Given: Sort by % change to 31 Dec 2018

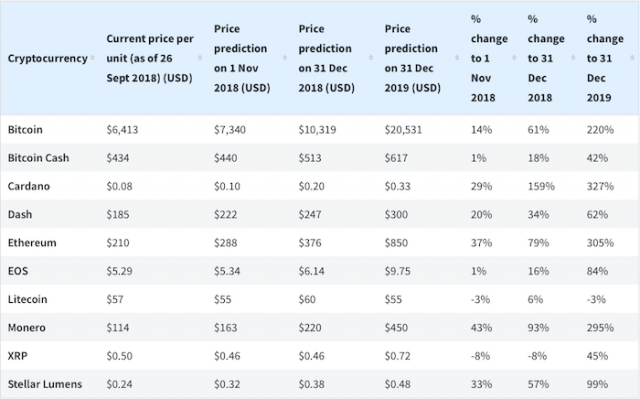Looking at the screenshot, I should [573, 58].
